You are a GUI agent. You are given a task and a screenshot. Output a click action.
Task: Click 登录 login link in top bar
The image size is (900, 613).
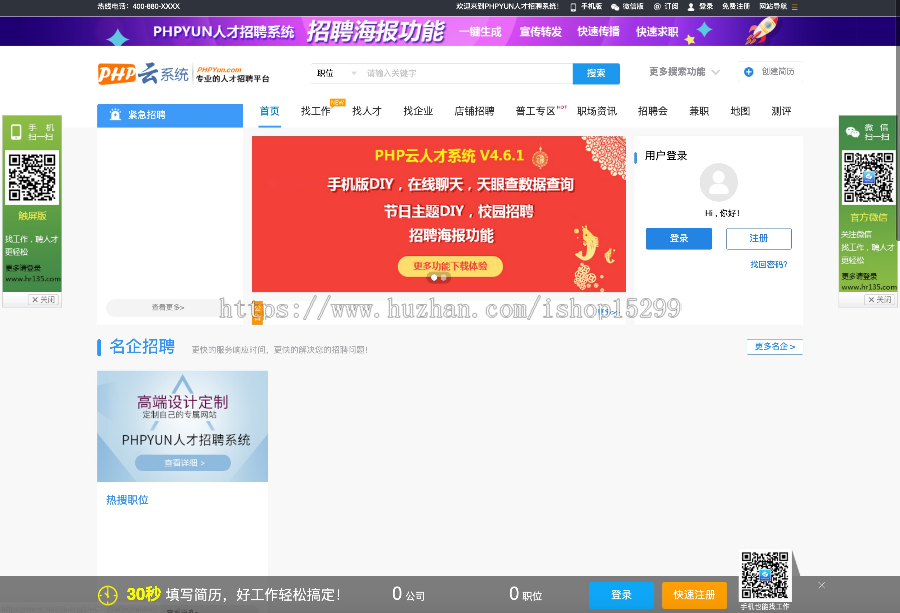tap(705, 6)
